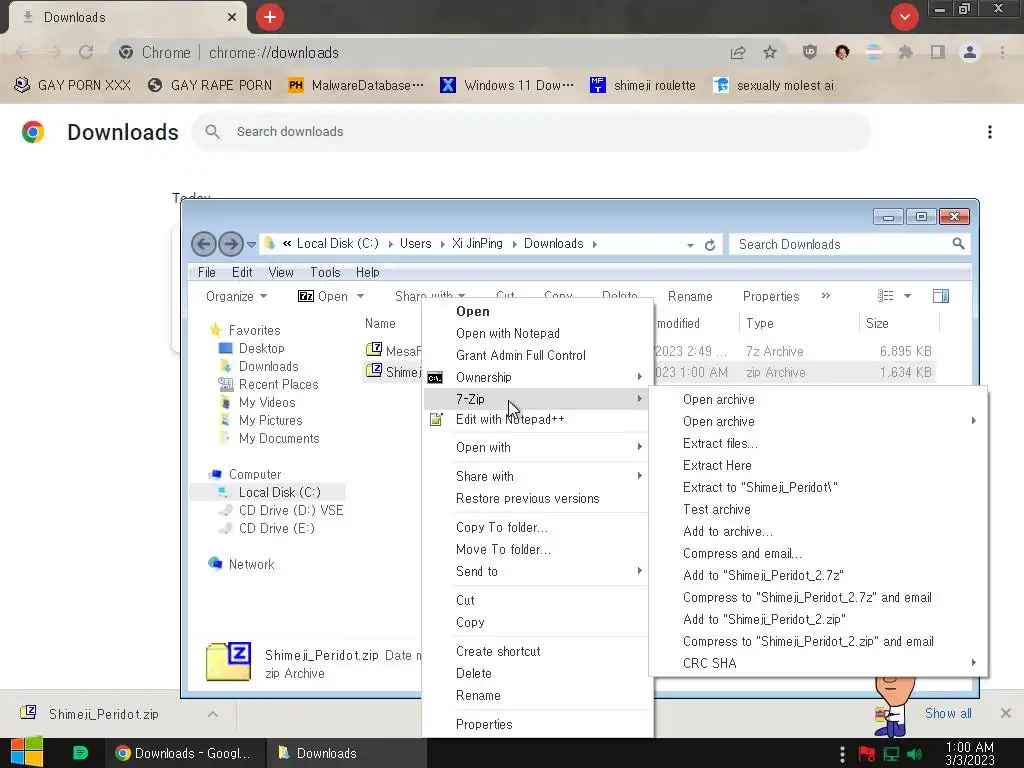The width and height of the screenshot is (1024, 768).
Task: Open the Tools menu in Explorer
Action: pyautogui.click(x=325, y=272)
